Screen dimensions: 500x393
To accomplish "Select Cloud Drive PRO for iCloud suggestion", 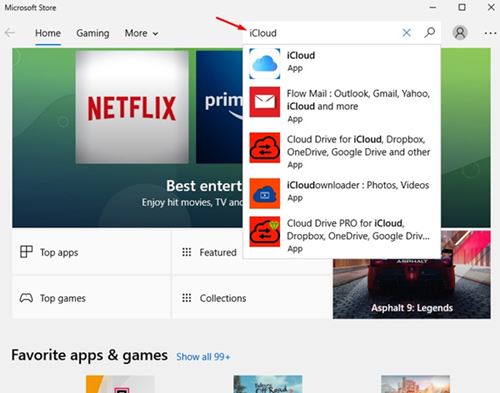I will [342, 235].
